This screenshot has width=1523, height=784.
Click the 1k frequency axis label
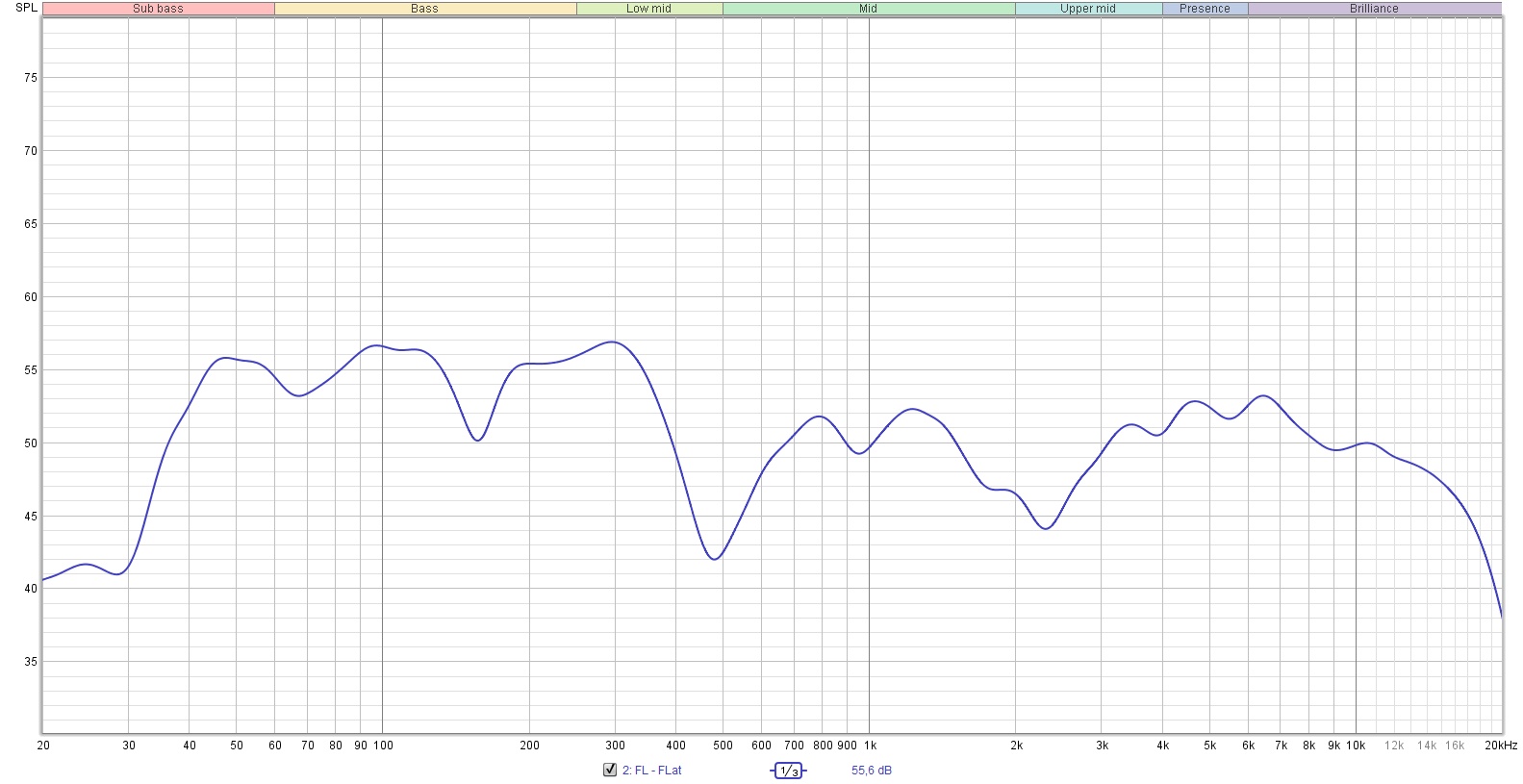coord(870,746)
